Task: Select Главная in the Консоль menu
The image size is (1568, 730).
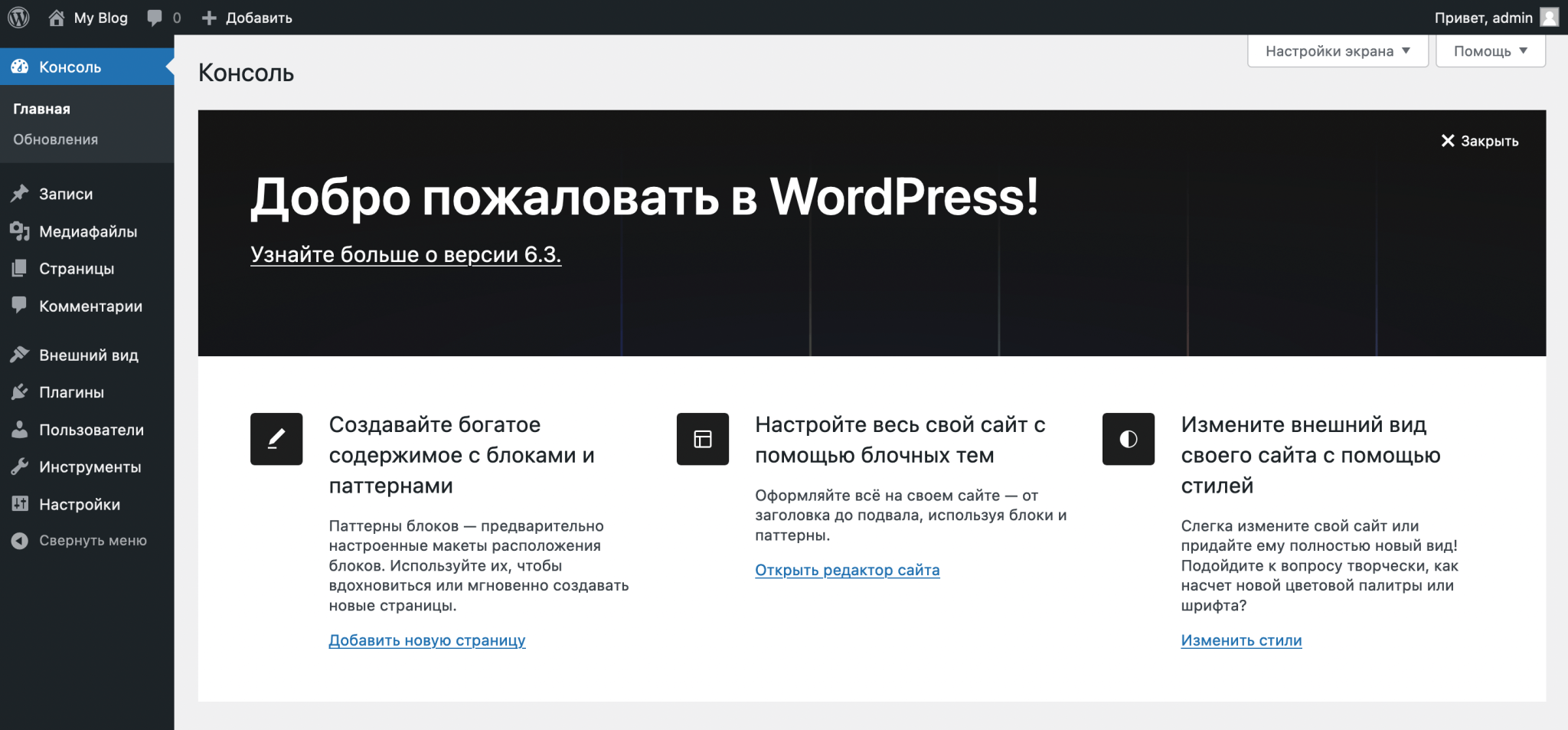Action: (42, 108)
